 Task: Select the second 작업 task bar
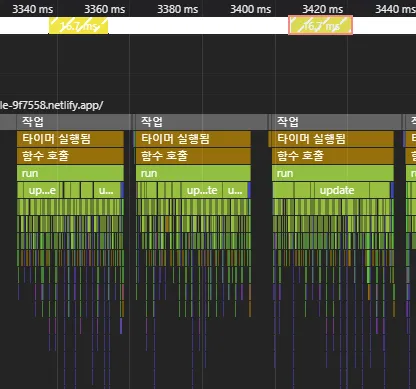coord(201,122)
